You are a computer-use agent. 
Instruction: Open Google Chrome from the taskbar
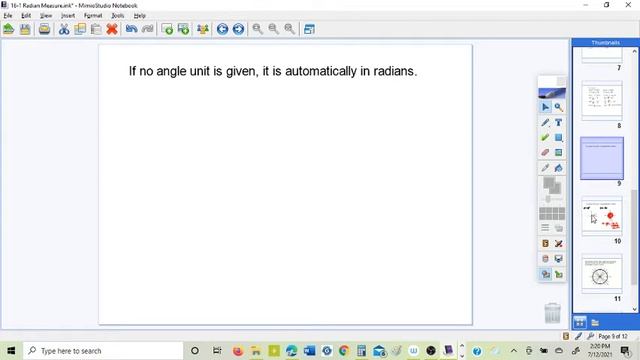[x=344, y=351]
